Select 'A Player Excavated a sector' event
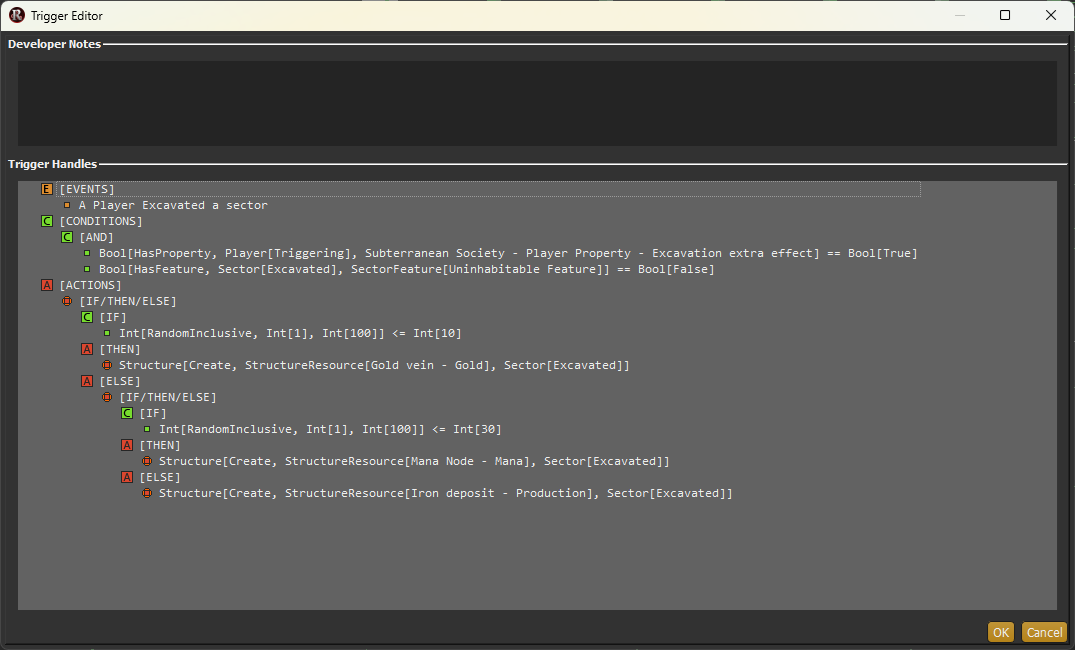Screen dimensions: 1075x650 [x=172, y=205]
